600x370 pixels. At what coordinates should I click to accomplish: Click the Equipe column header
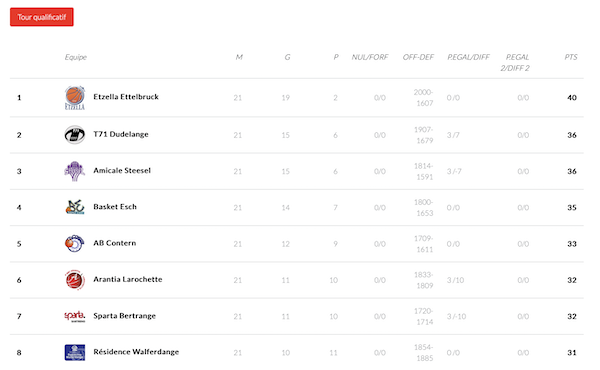(76, 57)
